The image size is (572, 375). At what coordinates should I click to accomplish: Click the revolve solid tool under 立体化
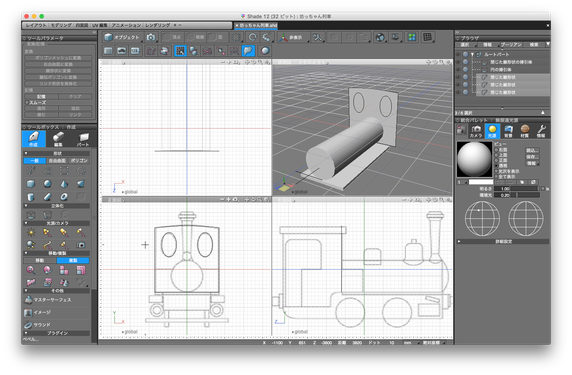(47, 214)
